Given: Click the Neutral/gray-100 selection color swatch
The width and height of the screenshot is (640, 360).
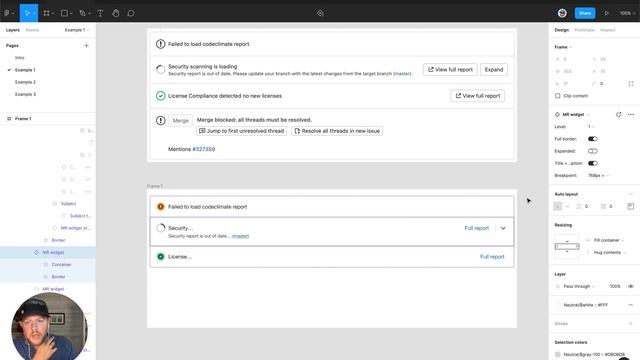Looking at the screenshot, I should pyautogui.click(x=558, y=355).
